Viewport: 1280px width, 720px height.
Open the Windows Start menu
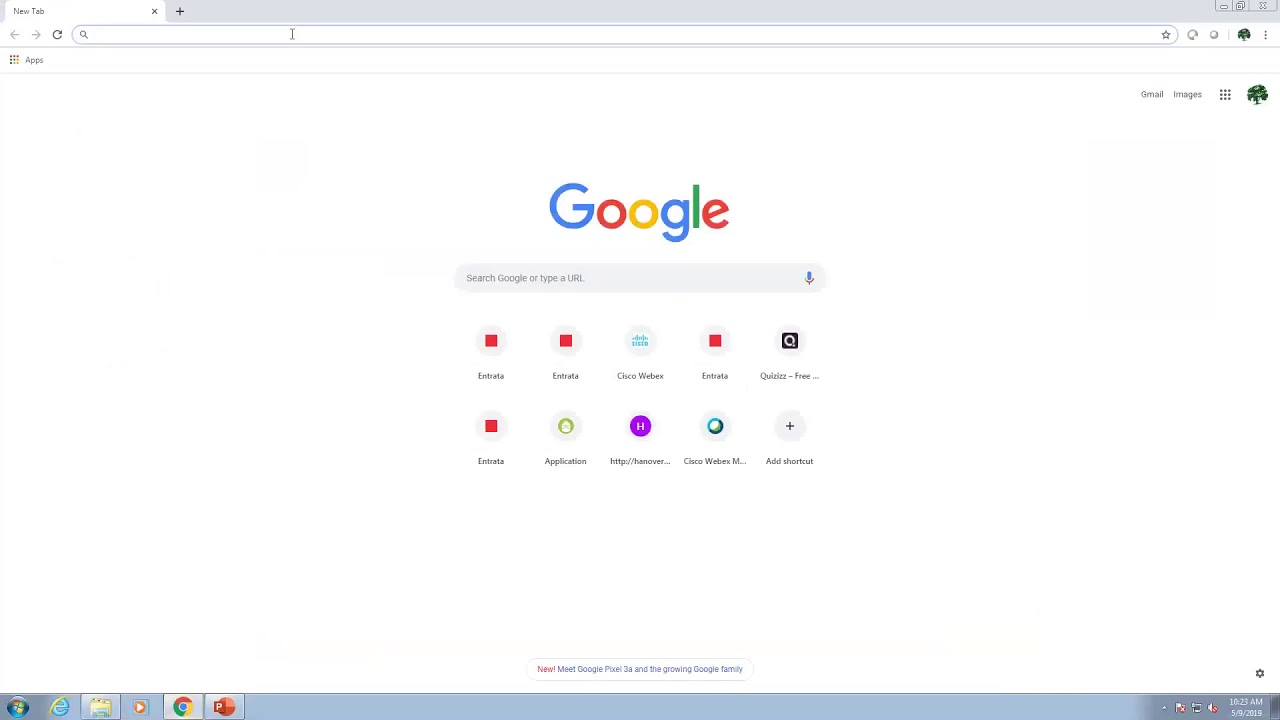pyautogui.click(x=18, y=707)
